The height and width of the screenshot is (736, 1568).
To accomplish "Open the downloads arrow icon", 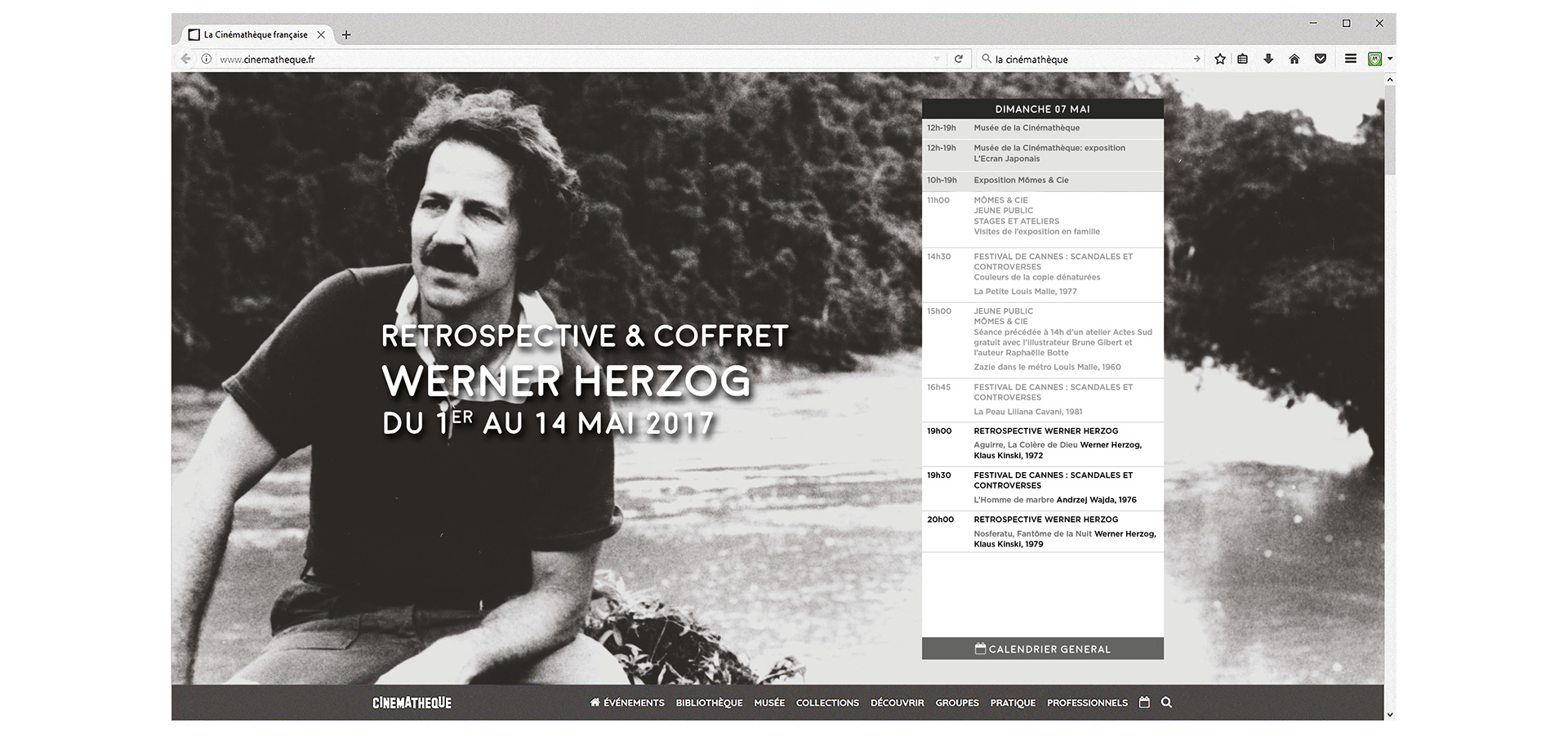I will click(1268, 59).
